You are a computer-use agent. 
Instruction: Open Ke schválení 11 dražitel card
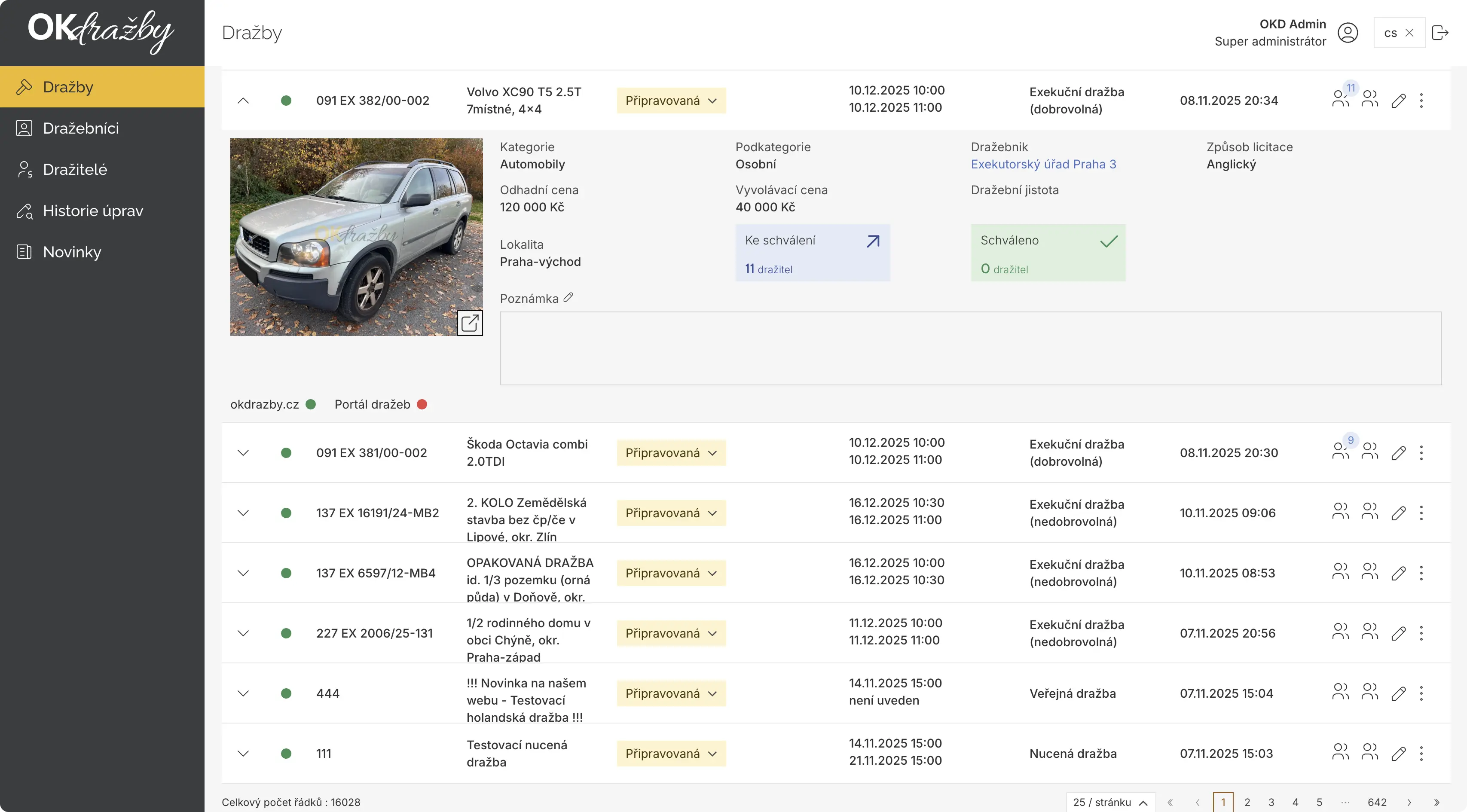pos(813,253)
